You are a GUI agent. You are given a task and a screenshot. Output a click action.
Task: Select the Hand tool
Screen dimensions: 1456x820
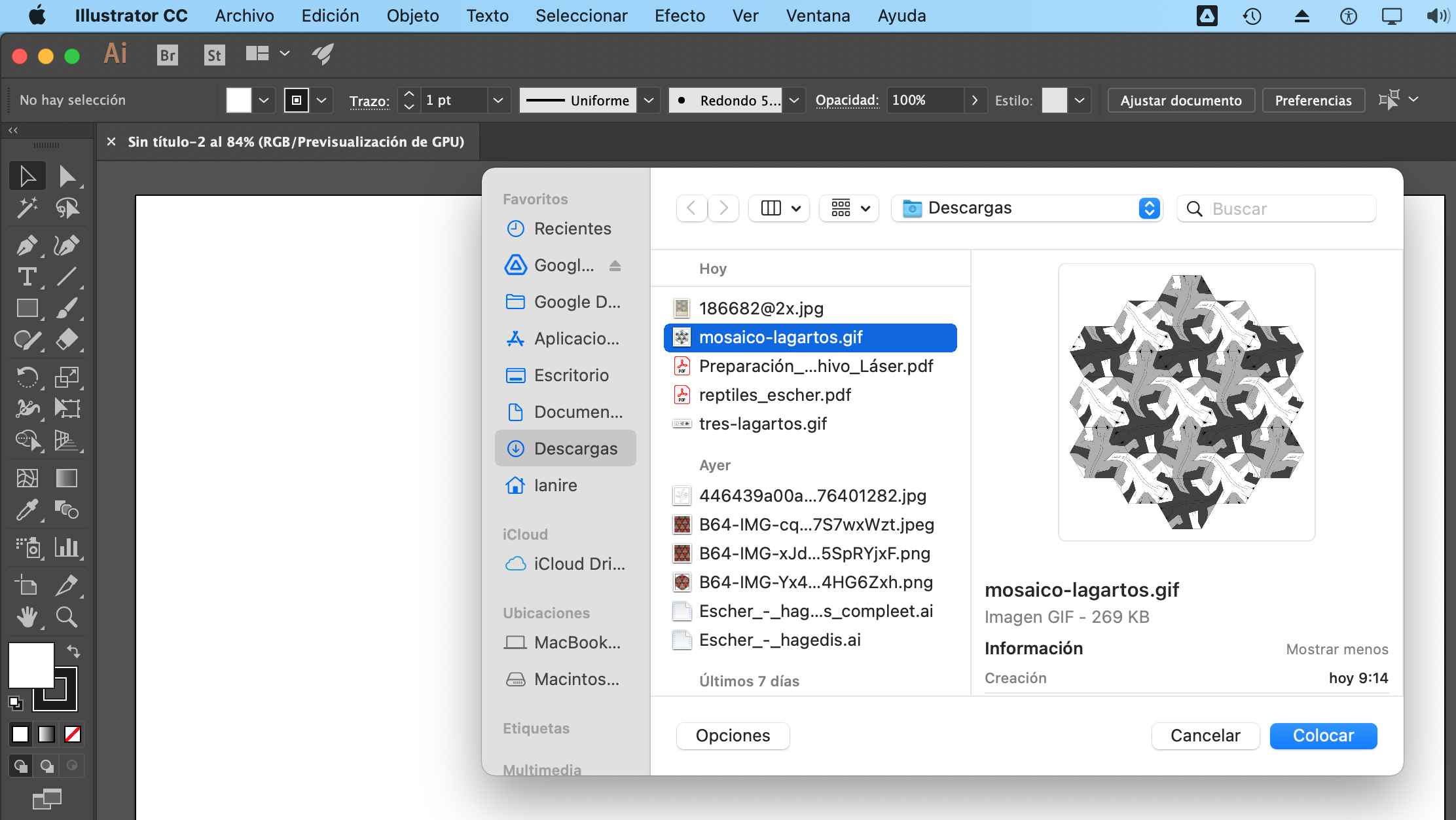(x=27, y=616)
